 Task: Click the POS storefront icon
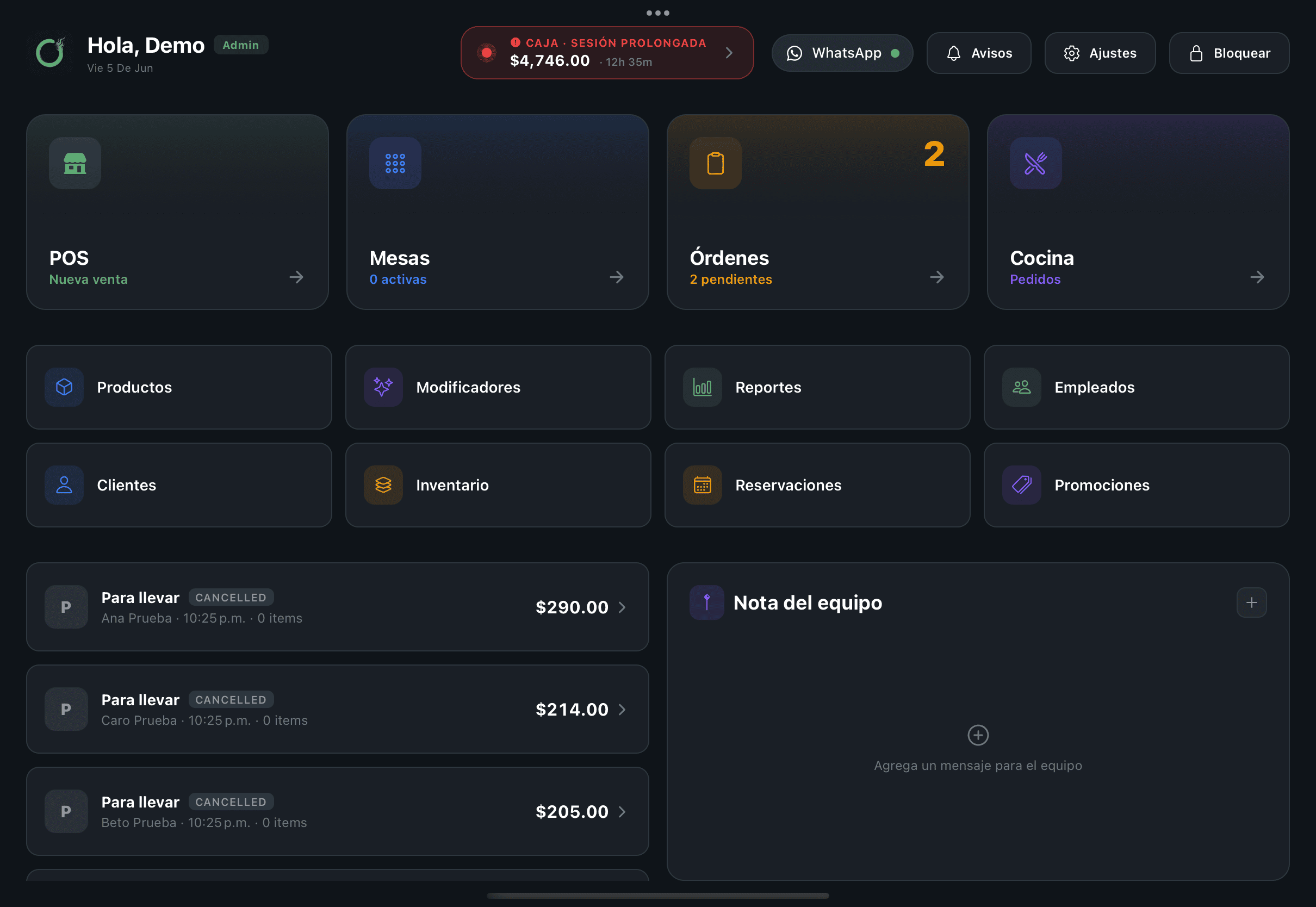(x=75, y=164)
